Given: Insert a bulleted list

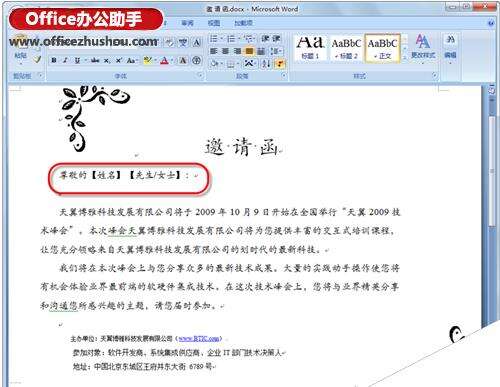Looking at the screenshot, I should coord(213,39).
